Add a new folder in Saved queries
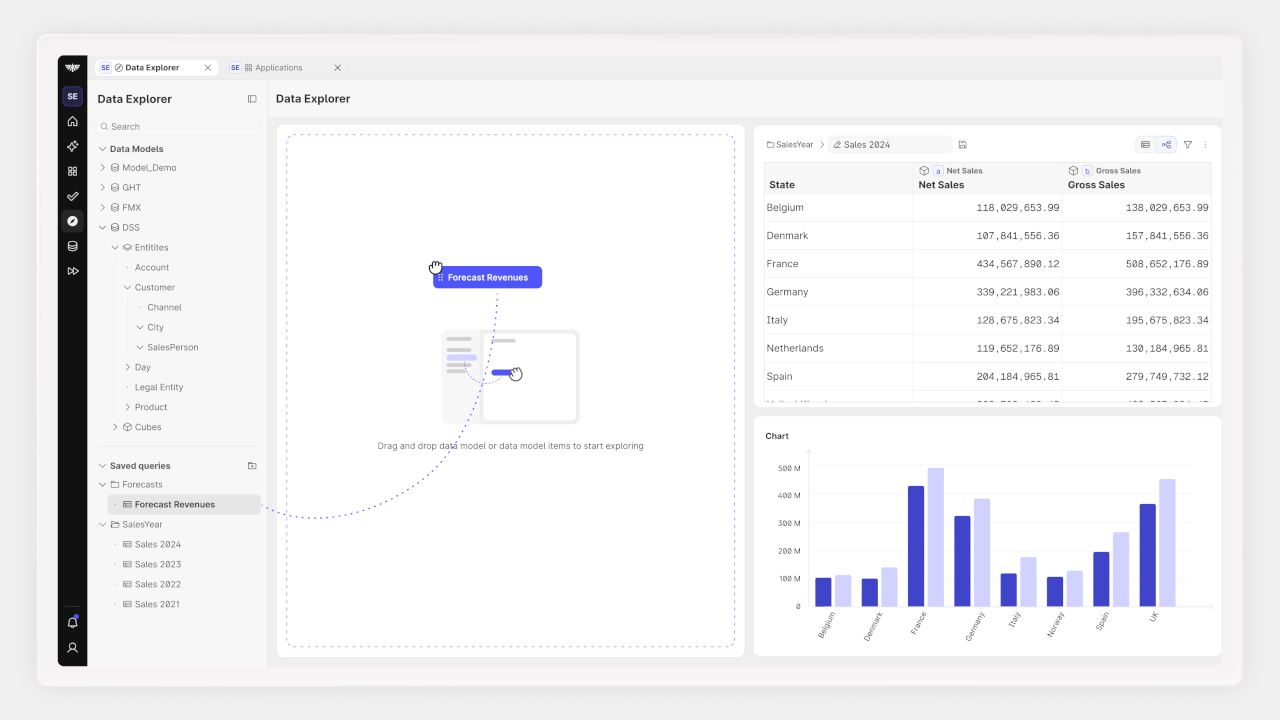Image resolution: width=1280 pixels, height=720 pixels. click(252, 466)
